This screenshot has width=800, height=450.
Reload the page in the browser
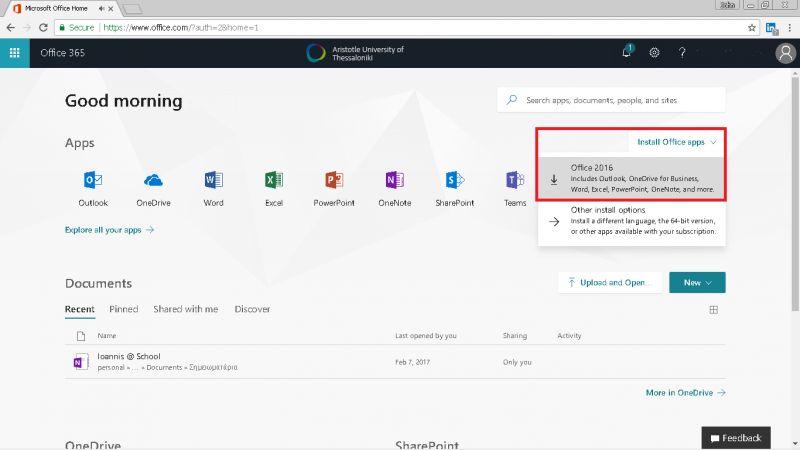point(43,28)
